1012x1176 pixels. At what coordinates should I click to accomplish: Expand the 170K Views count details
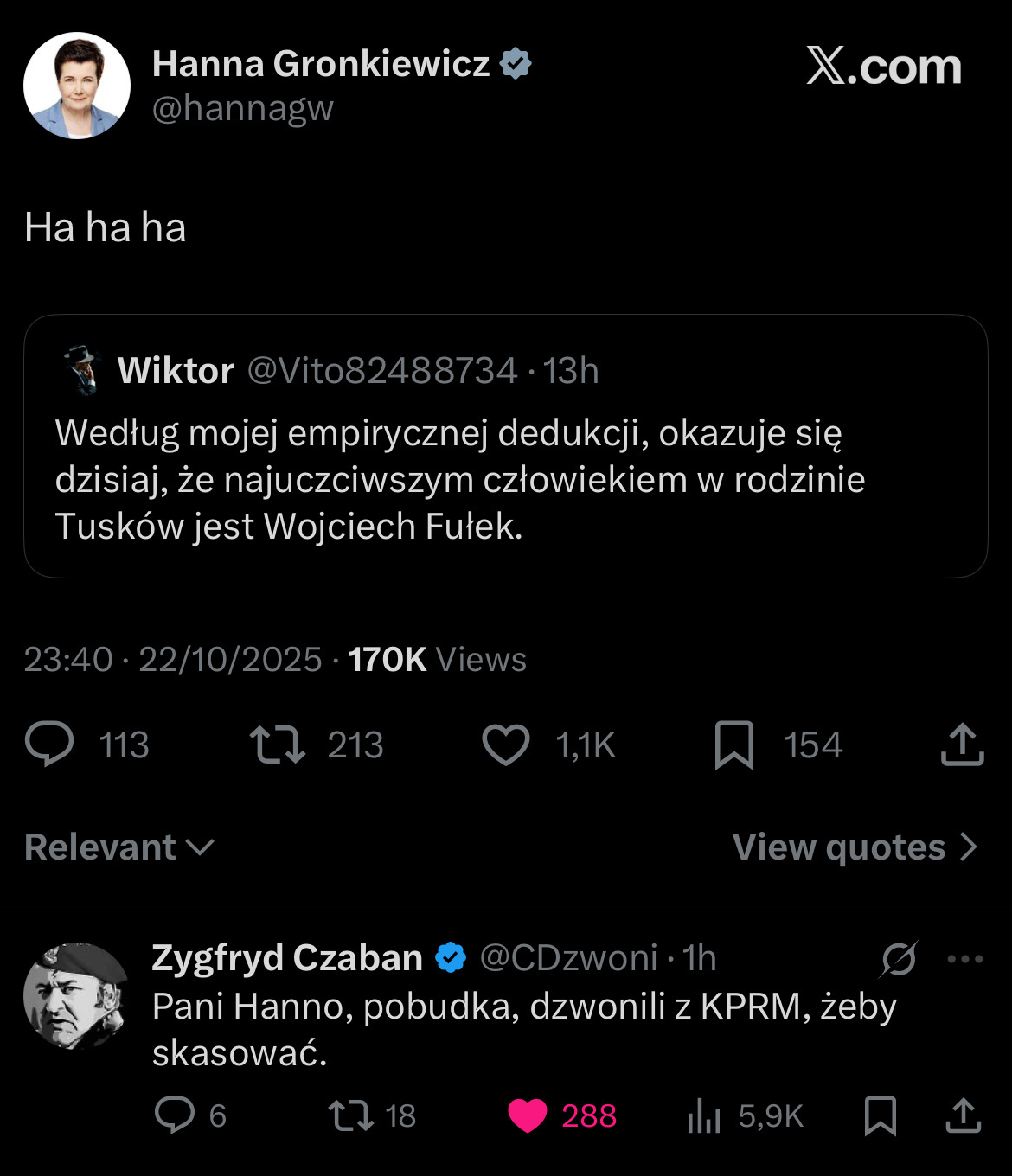[437, 660]
